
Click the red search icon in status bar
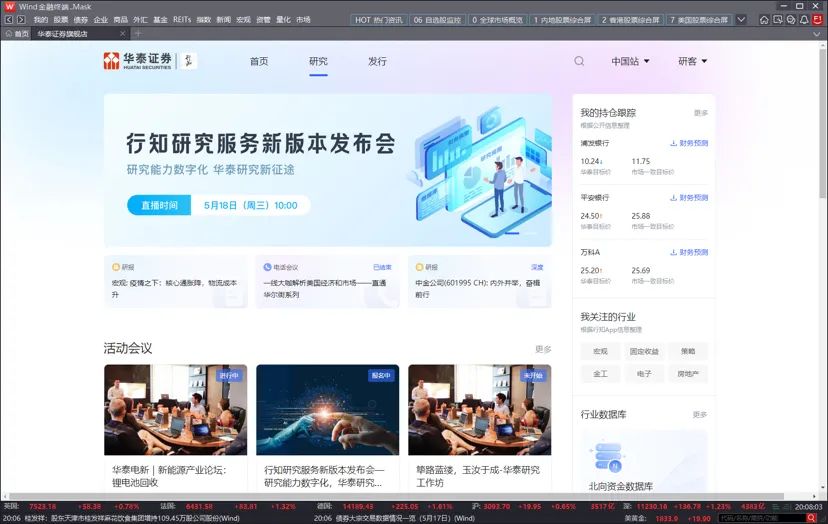tap(812, 518)
